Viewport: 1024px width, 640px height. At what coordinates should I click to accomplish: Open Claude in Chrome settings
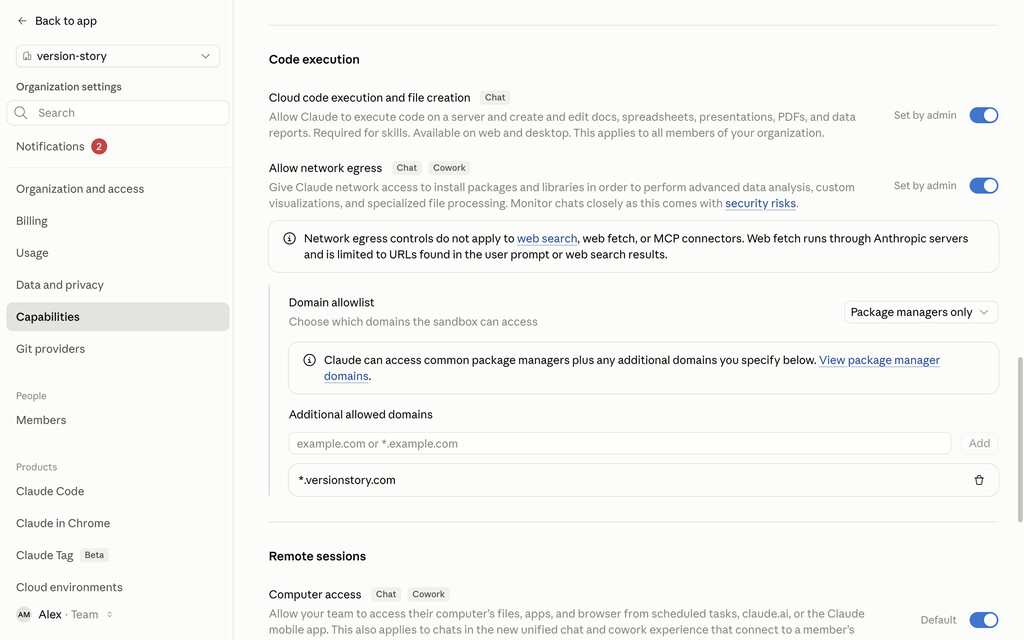[118, 523]
